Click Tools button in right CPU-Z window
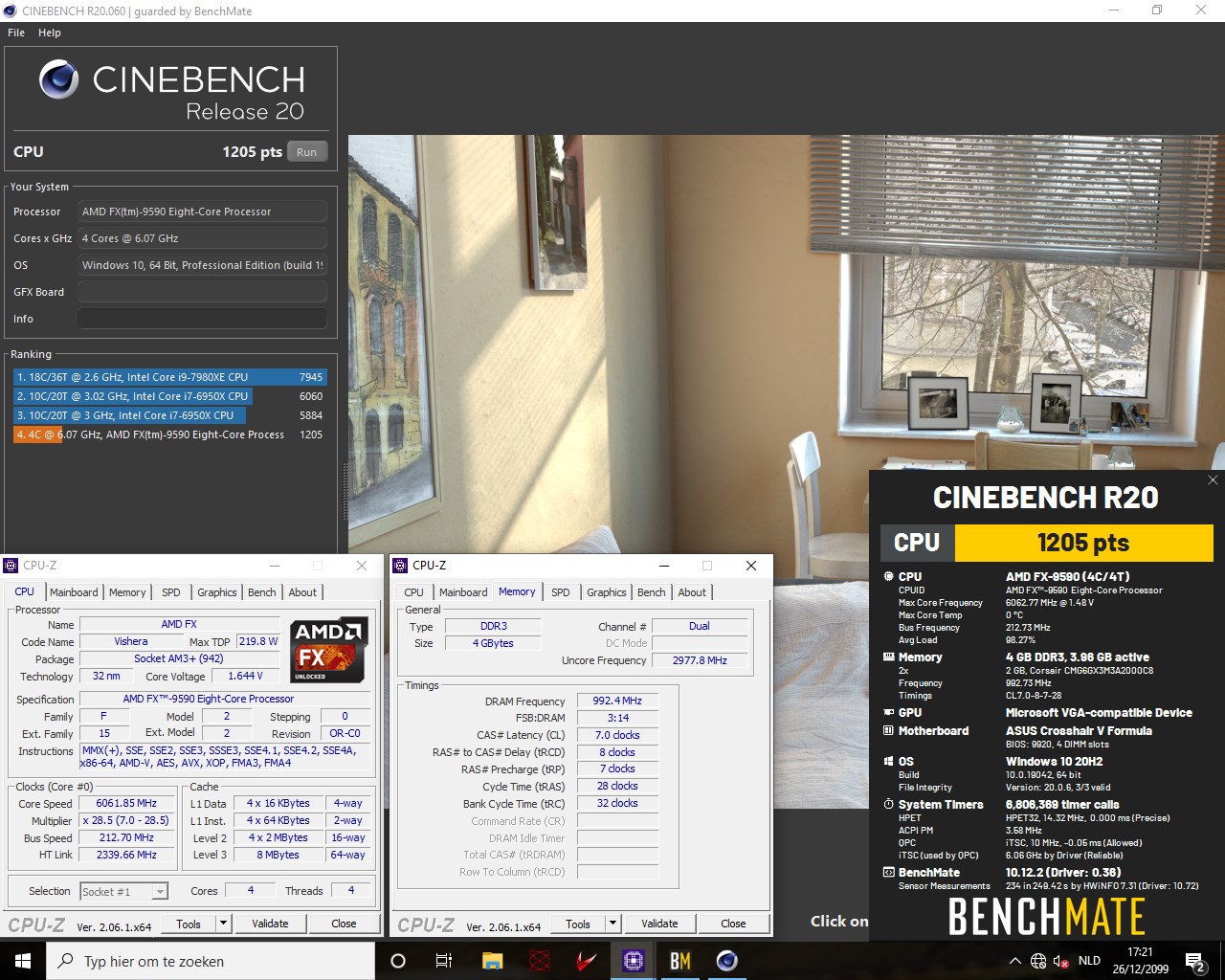This screenshot has height=980, width=1225. pos(578,924)
